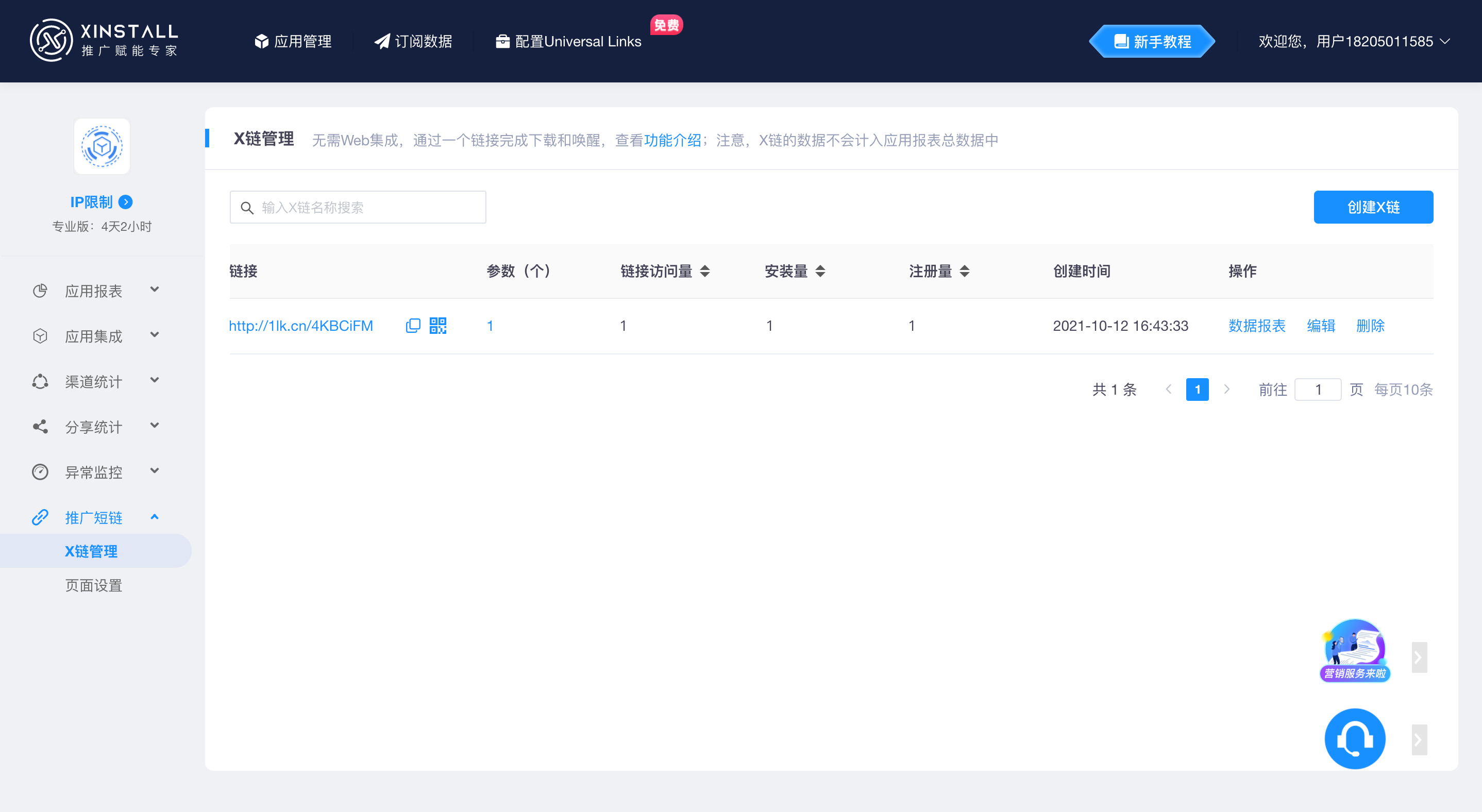
Task: Open customer service headset button
Action: [1355, 738]
